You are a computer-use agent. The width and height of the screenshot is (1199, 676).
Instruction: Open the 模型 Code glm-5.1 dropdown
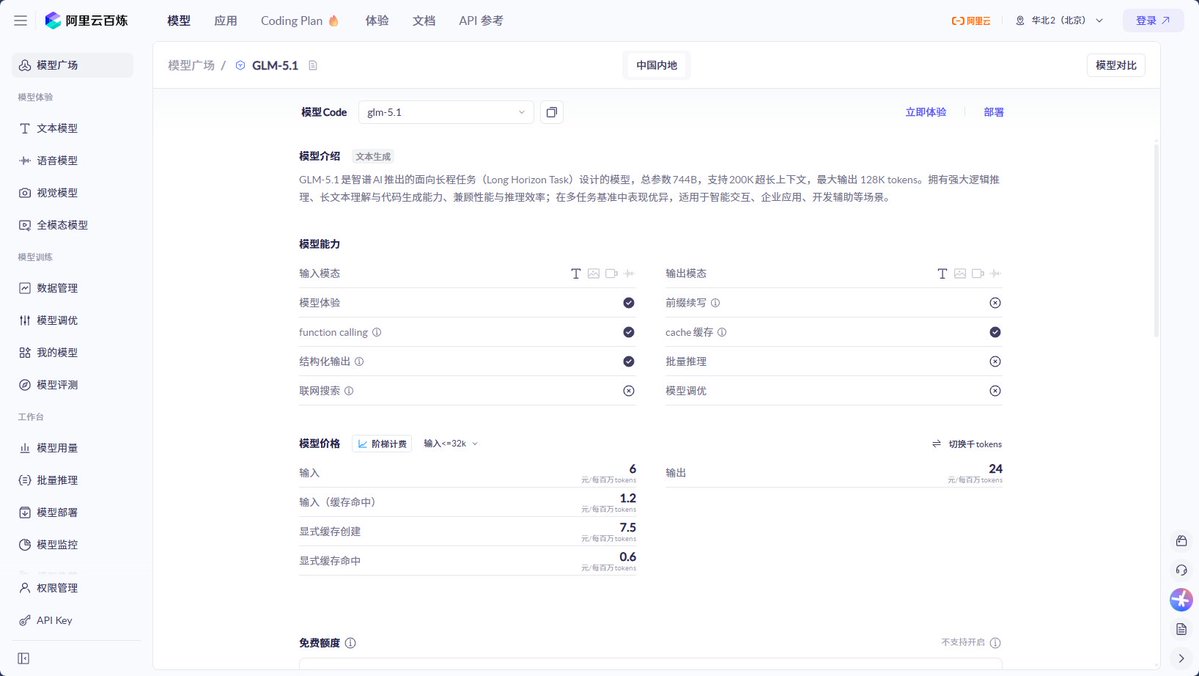click(446, 112)
